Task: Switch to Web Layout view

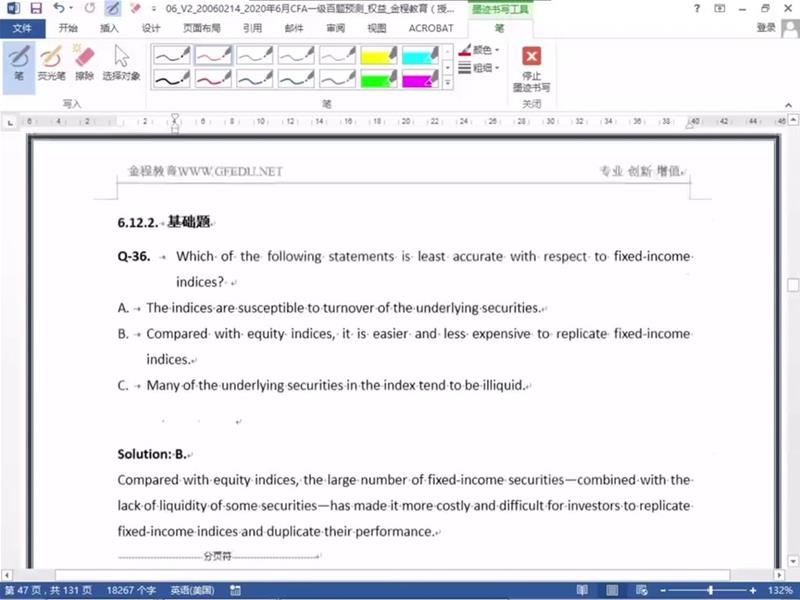Action: point(642,591)
